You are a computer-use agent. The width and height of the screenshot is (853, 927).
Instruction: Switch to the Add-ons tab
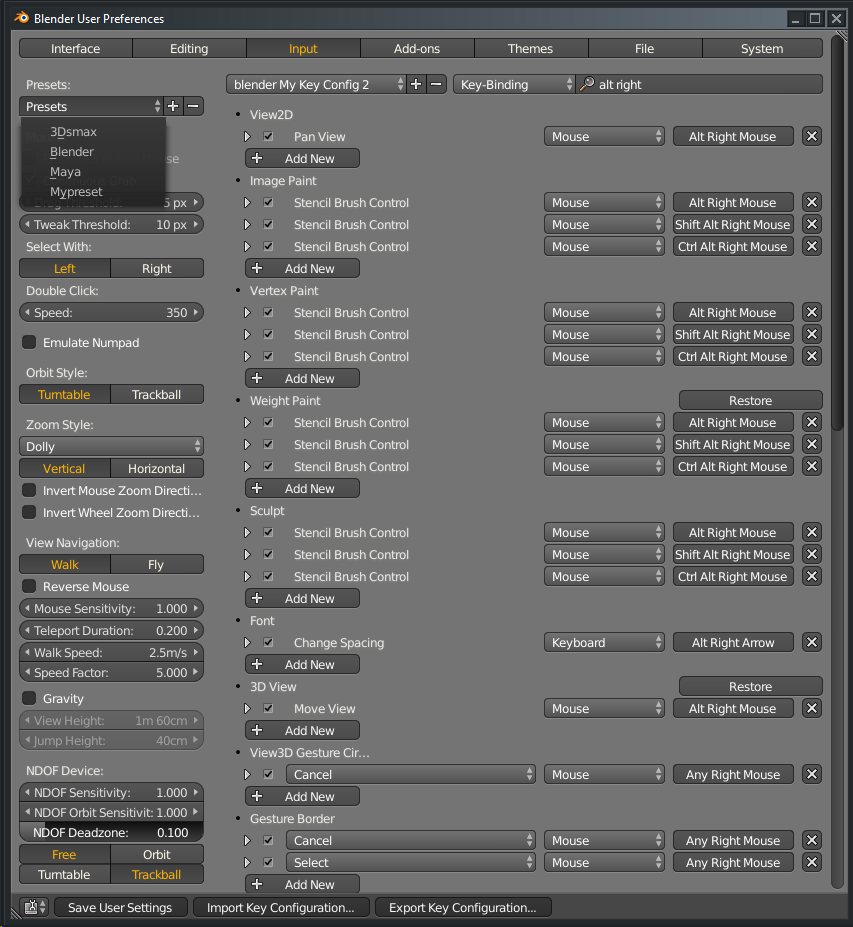417,48
